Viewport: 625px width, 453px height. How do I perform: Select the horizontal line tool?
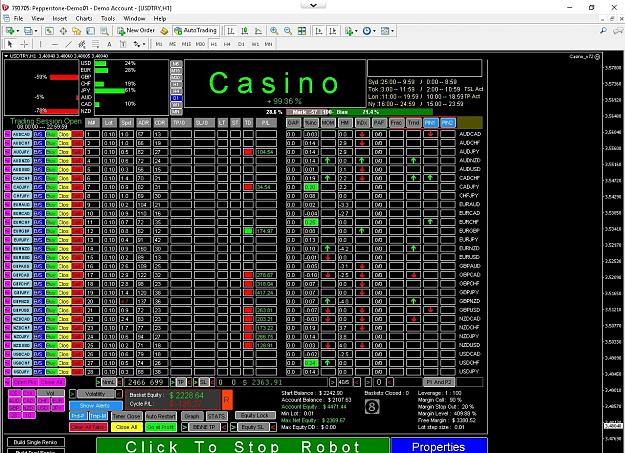pos(55,44)
